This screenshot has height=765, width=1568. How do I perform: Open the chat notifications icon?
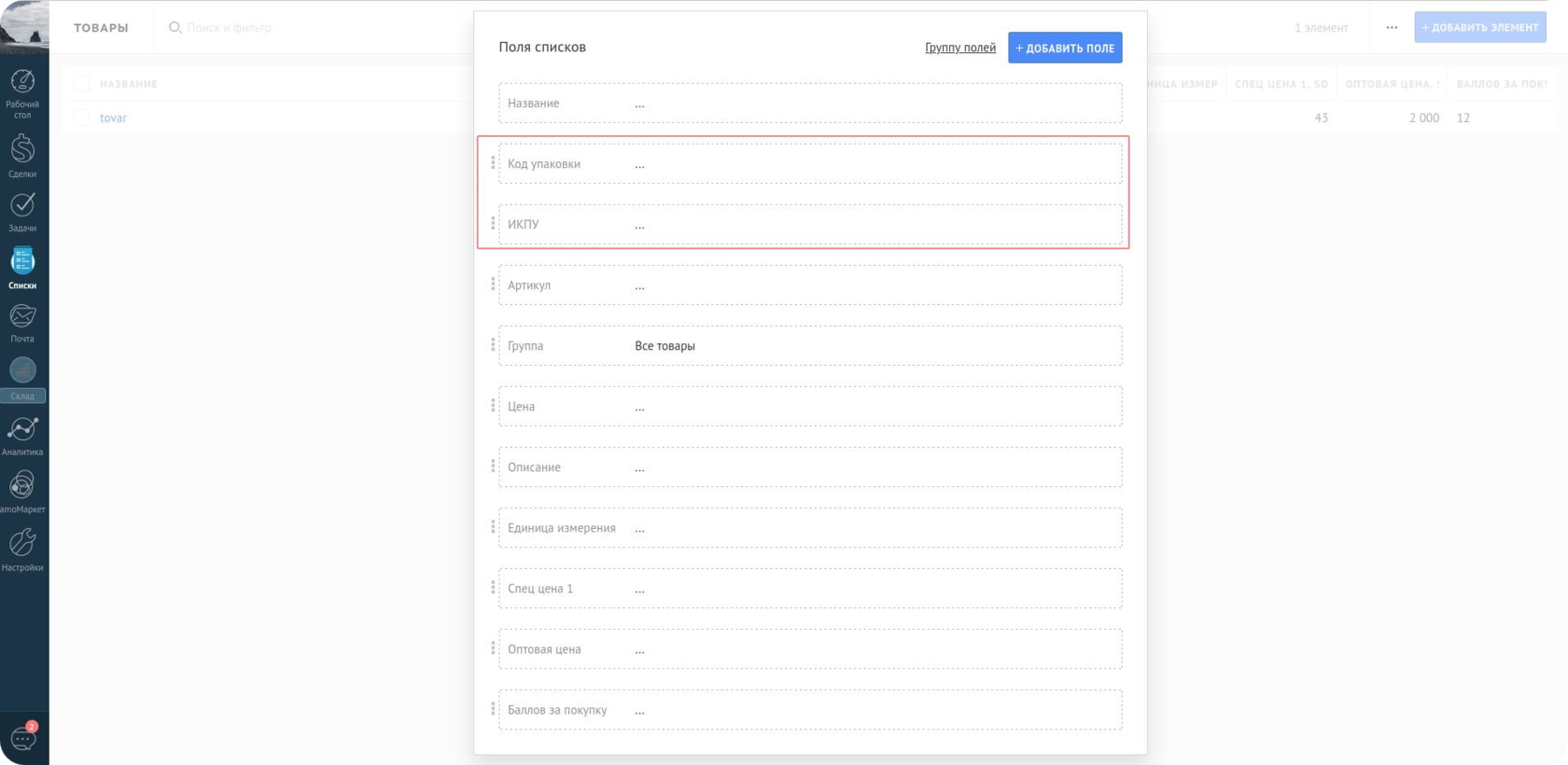[x=23, y=738]
